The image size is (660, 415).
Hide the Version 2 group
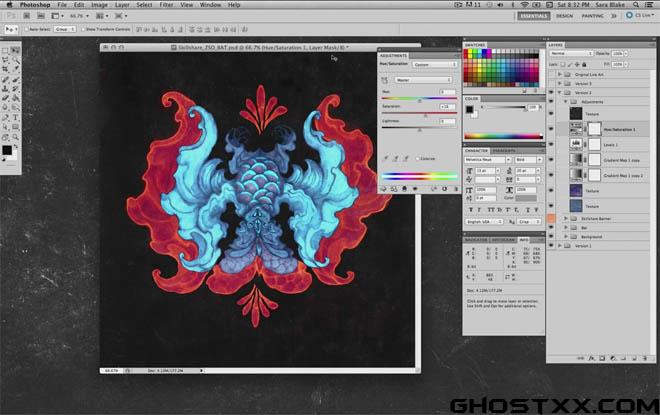coord(551,93)
